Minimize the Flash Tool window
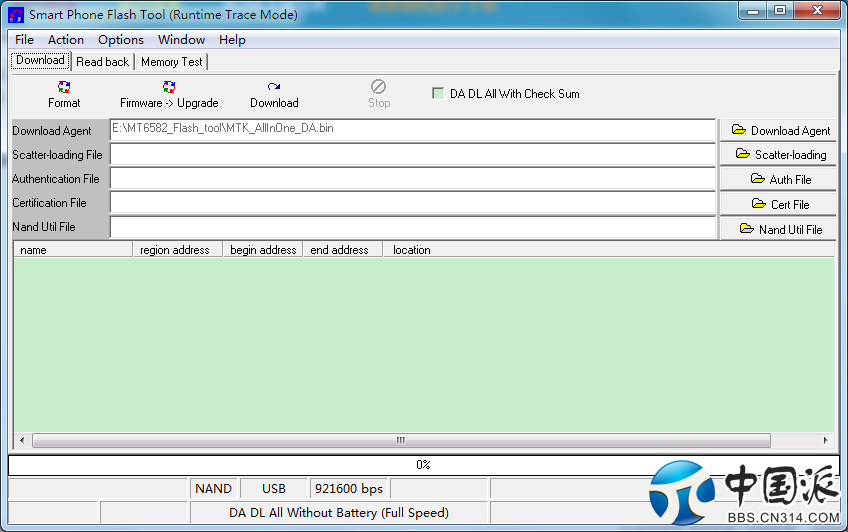848x532 pixels. 753,11
